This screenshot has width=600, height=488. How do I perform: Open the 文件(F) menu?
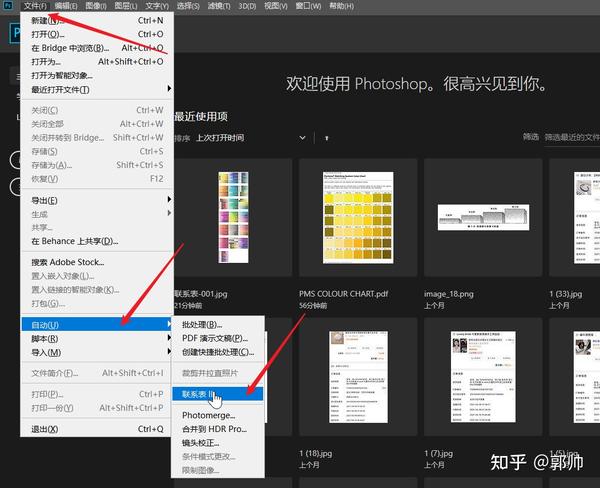click(35, 6)
